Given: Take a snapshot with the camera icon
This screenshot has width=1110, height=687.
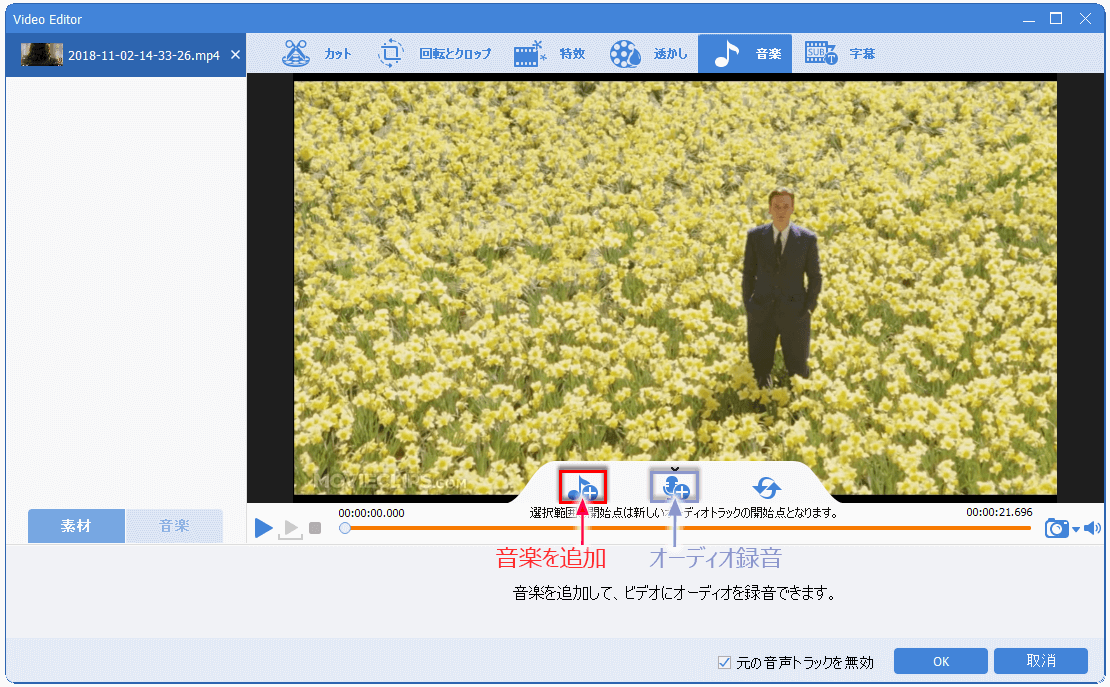Looking at the screenshot, I should tap(1056, 528).
